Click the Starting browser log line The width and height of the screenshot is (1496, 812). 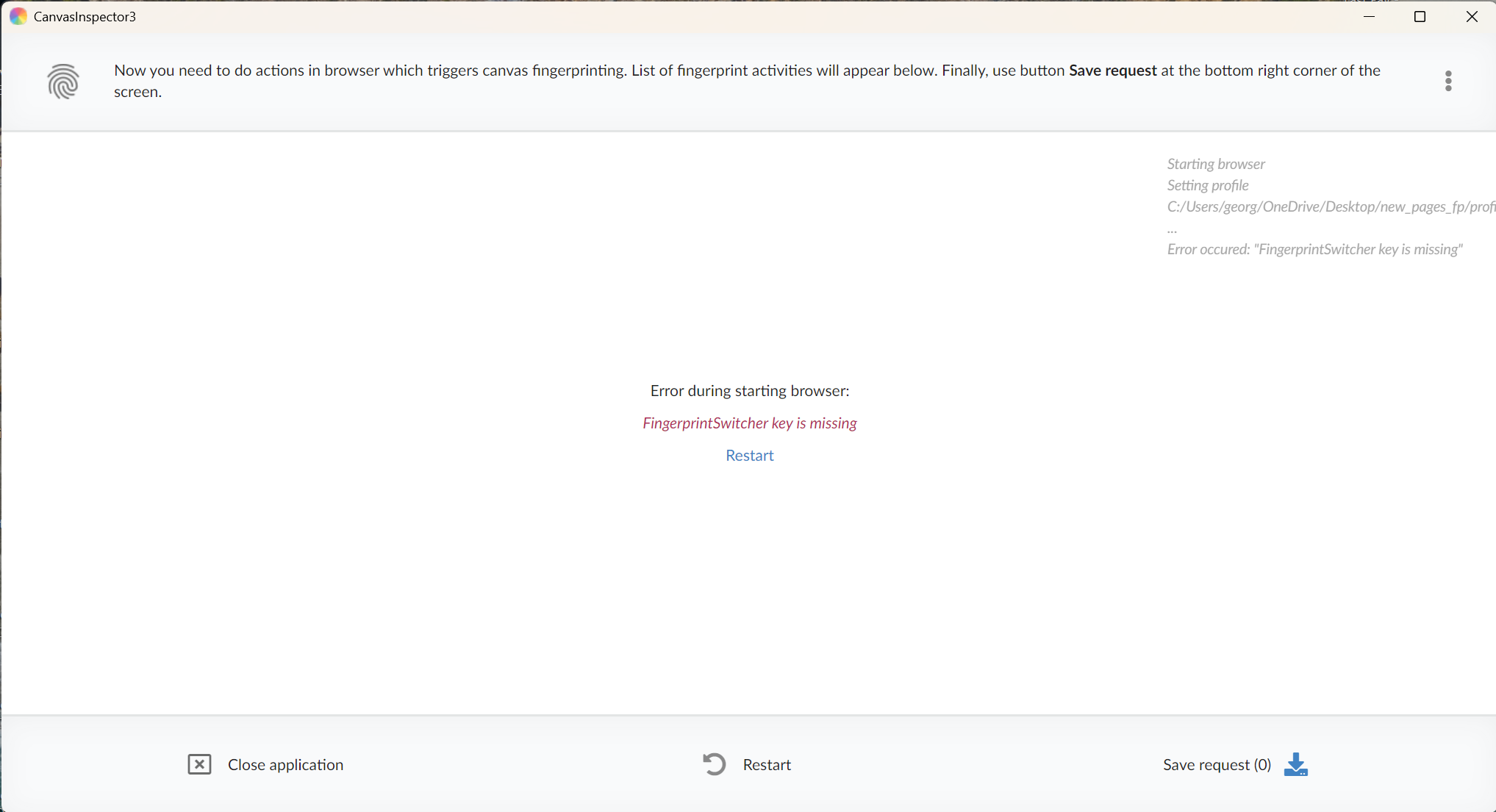click(x=1215, y=163)
